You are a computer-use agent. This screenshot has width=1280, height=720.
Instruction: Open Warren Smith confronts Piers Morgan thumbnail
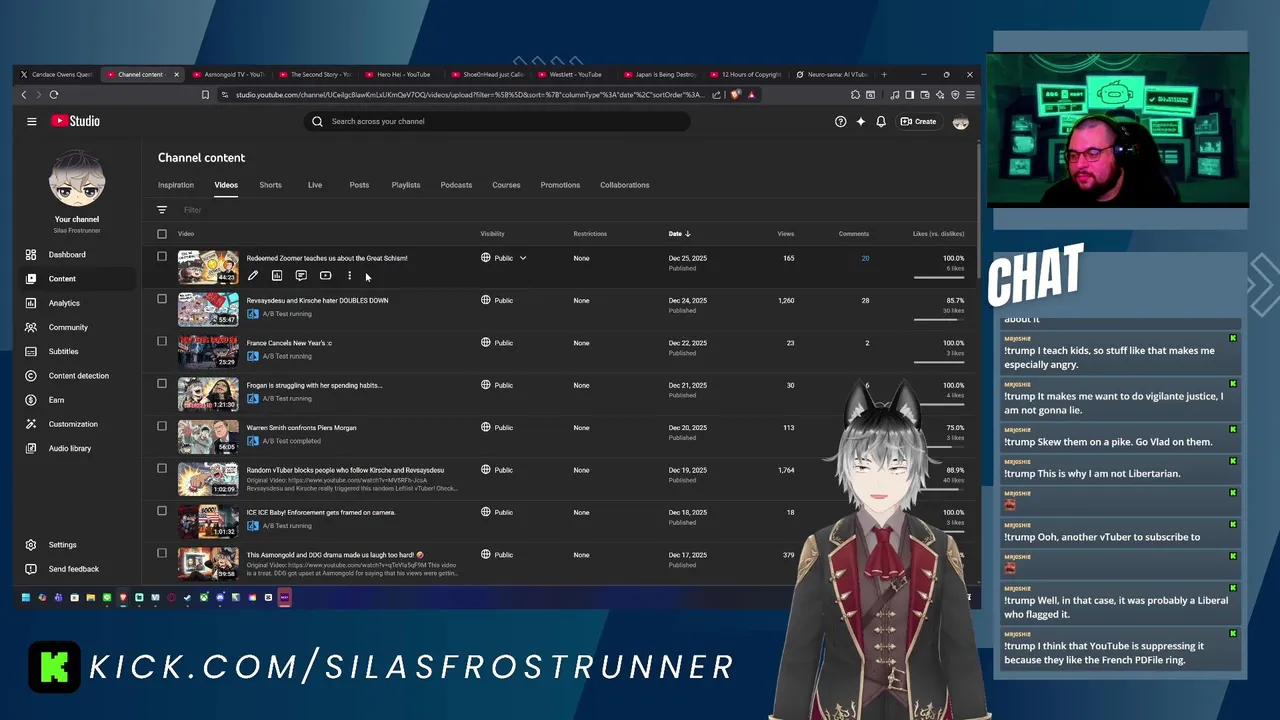(x=208, y=436)
